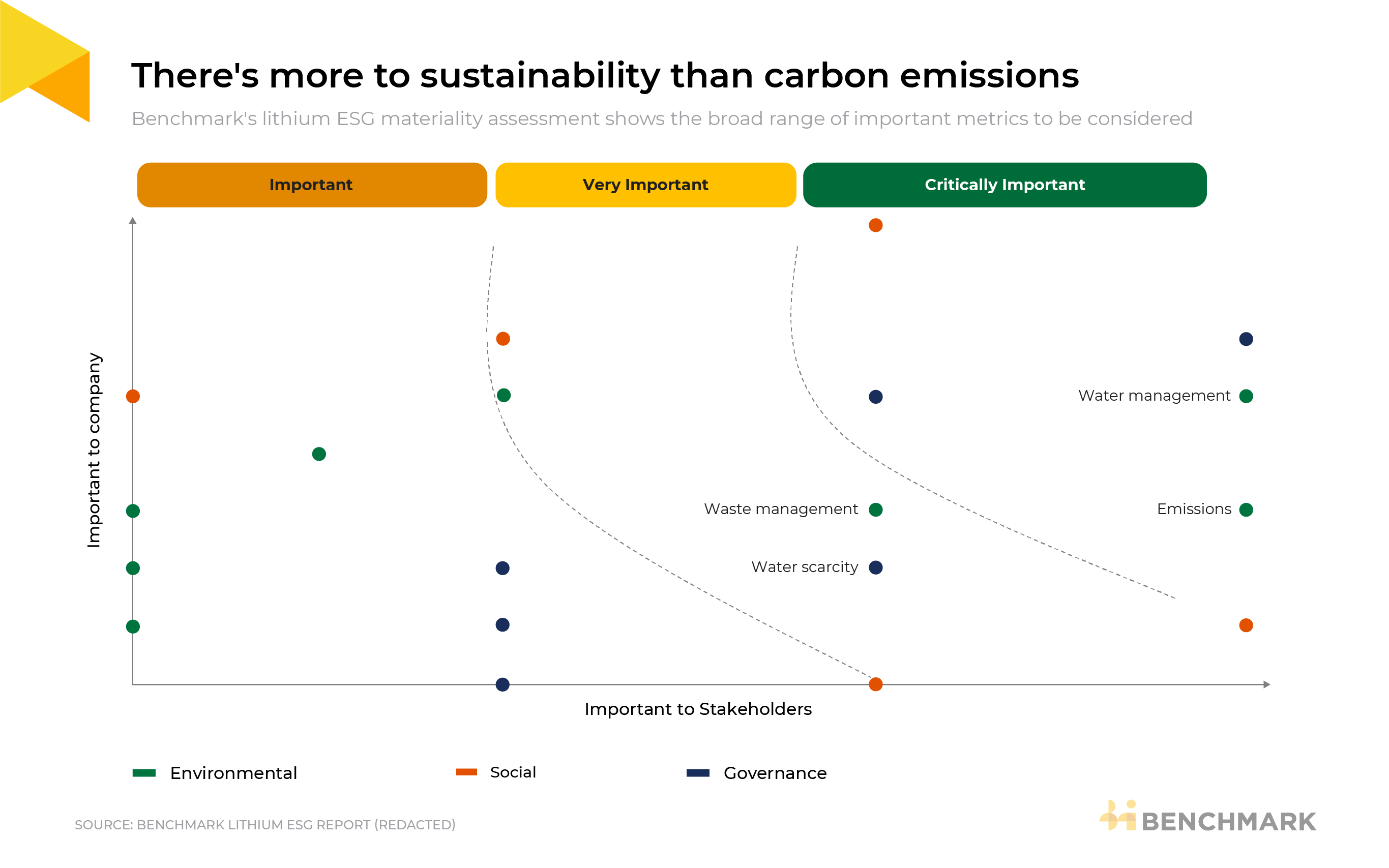Click the yellow arrow logo at top left
The width and height of the screenshot is (1389, 868).
[x=45, y=61]
